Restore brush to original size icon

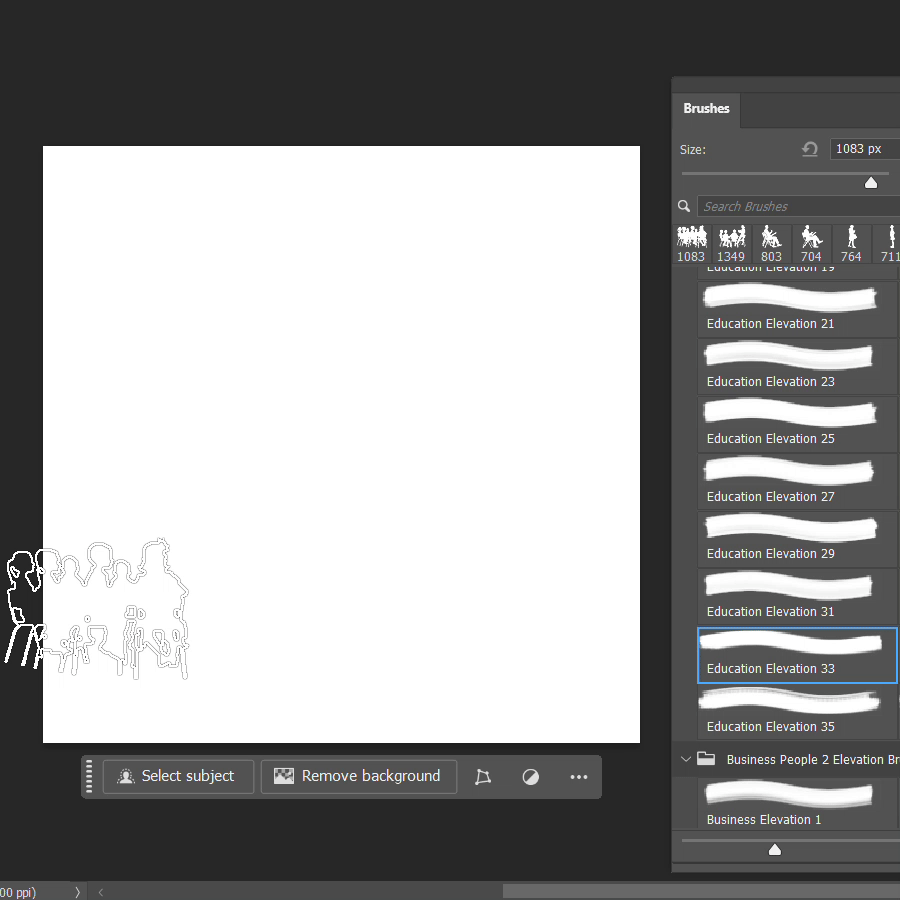tap(810, 149)
